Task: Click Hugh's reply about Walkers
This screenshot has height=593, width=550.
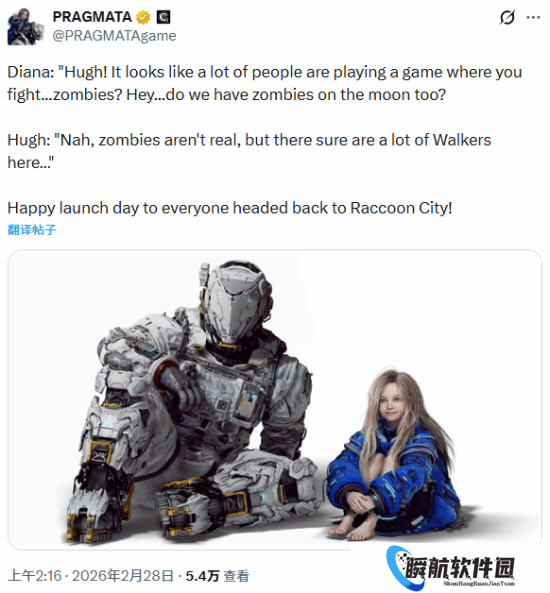Action: (x=249, y=151)
